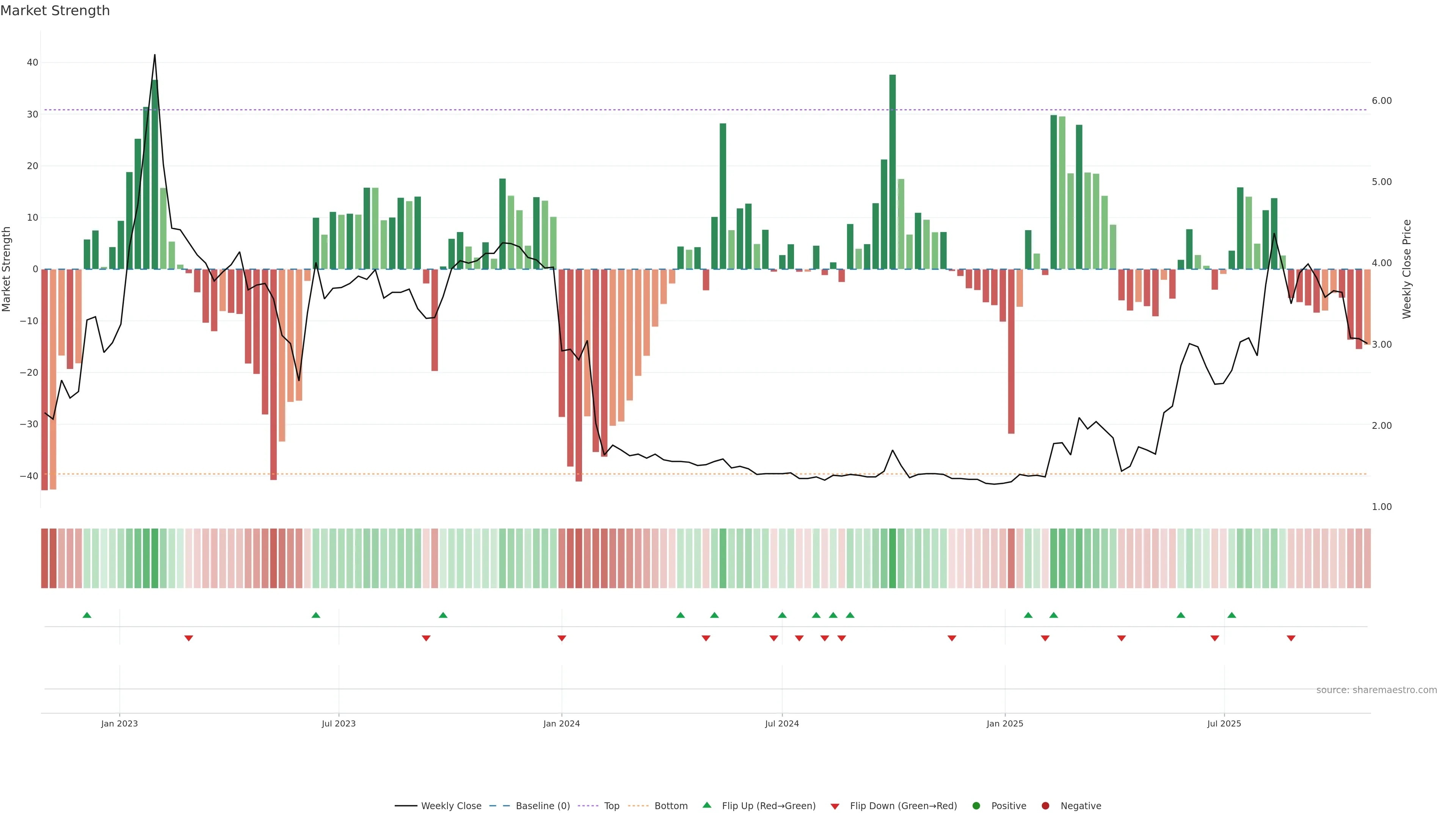1456x819 pixels.
Task: Click the rightmost green Flip Up triangle marker
Action: coord(1232,615)
